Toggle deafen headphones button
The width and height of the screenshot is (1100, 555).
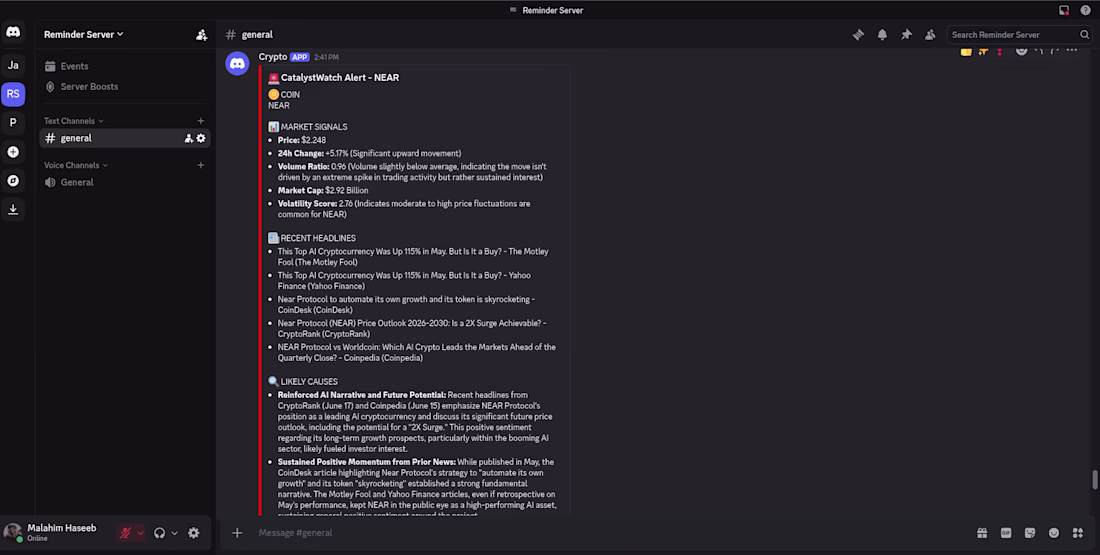coord(160,533)
